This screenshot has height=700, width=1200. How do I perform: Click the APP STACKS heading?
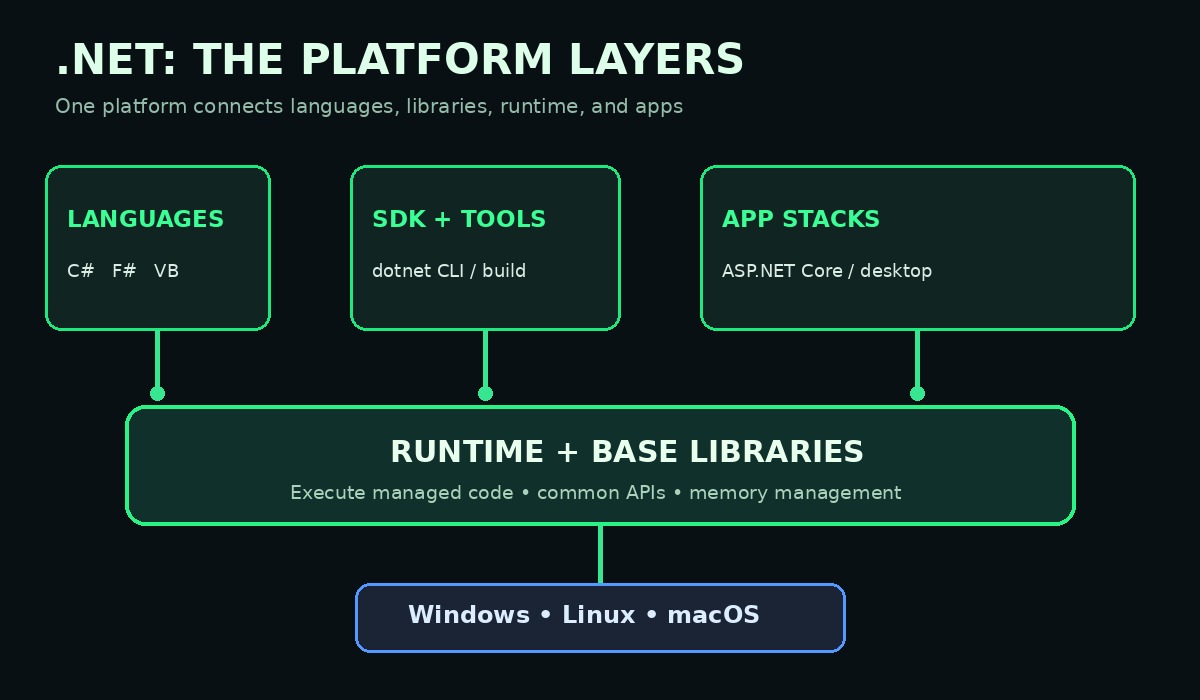801,219
